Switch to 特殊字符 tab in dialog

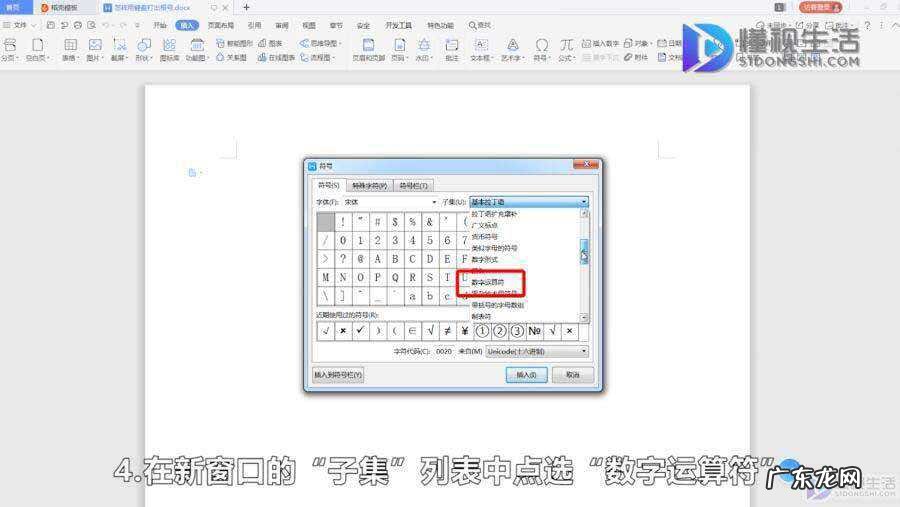click(369, 185)
